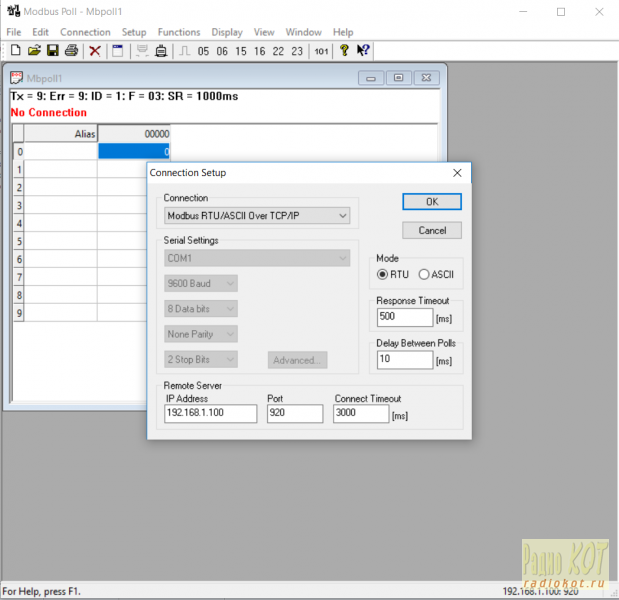Open the 2 Stop Bits dropdown
The image size is (619, 600).
201,359
